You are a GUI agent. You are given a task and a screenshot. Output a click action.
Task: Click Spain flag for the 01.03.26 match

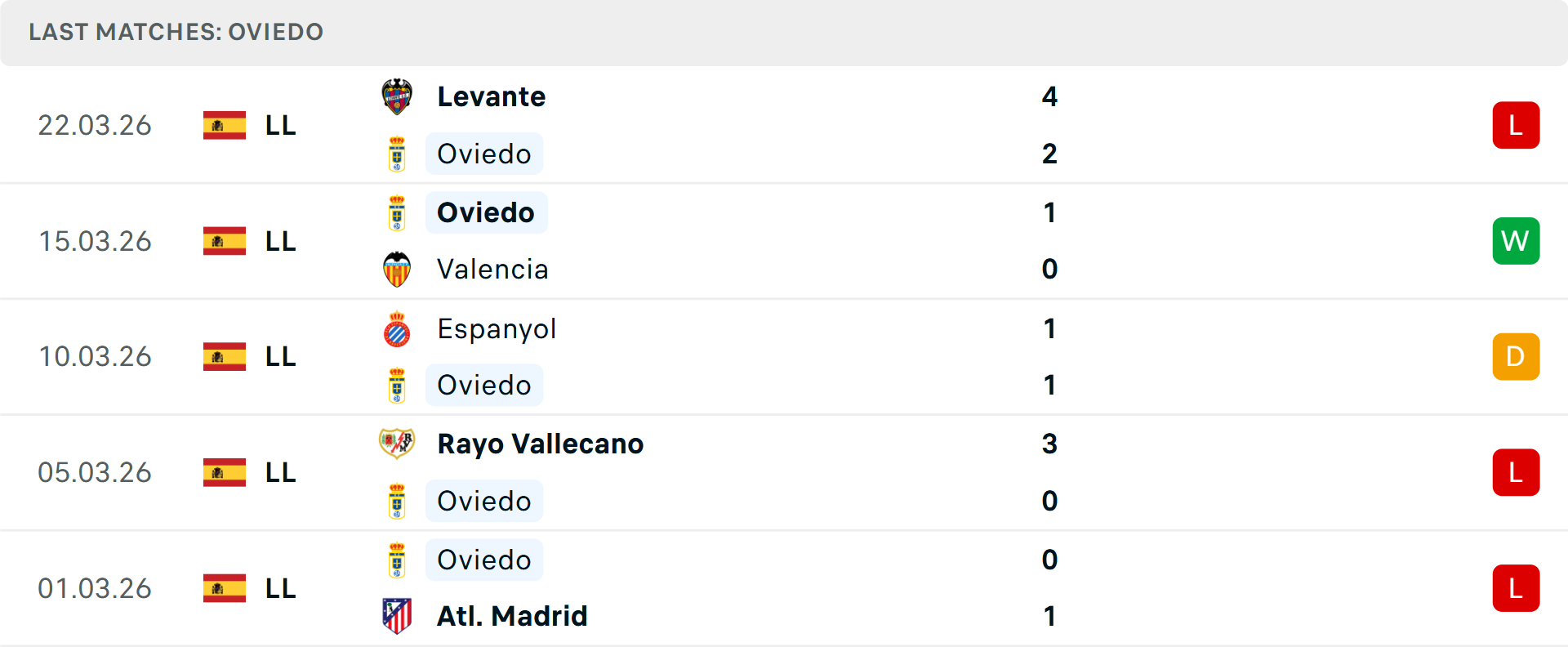pyautogui.click(x=225, y=588)
